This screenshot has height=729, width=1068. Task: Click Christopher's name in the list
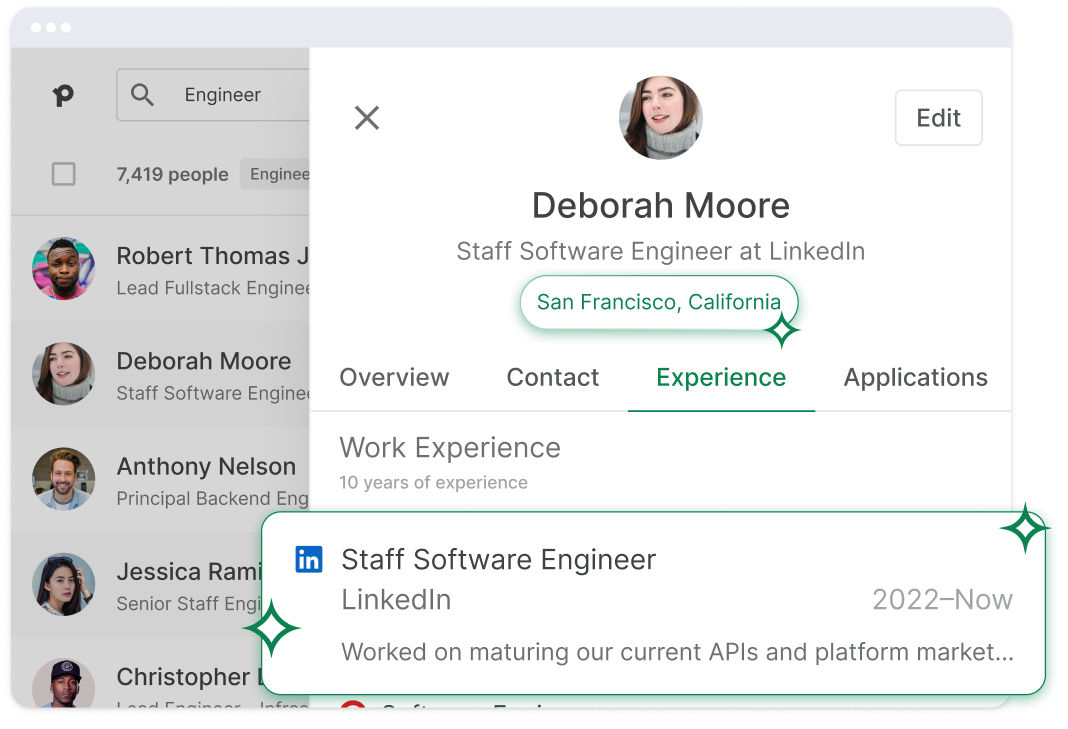189,677
